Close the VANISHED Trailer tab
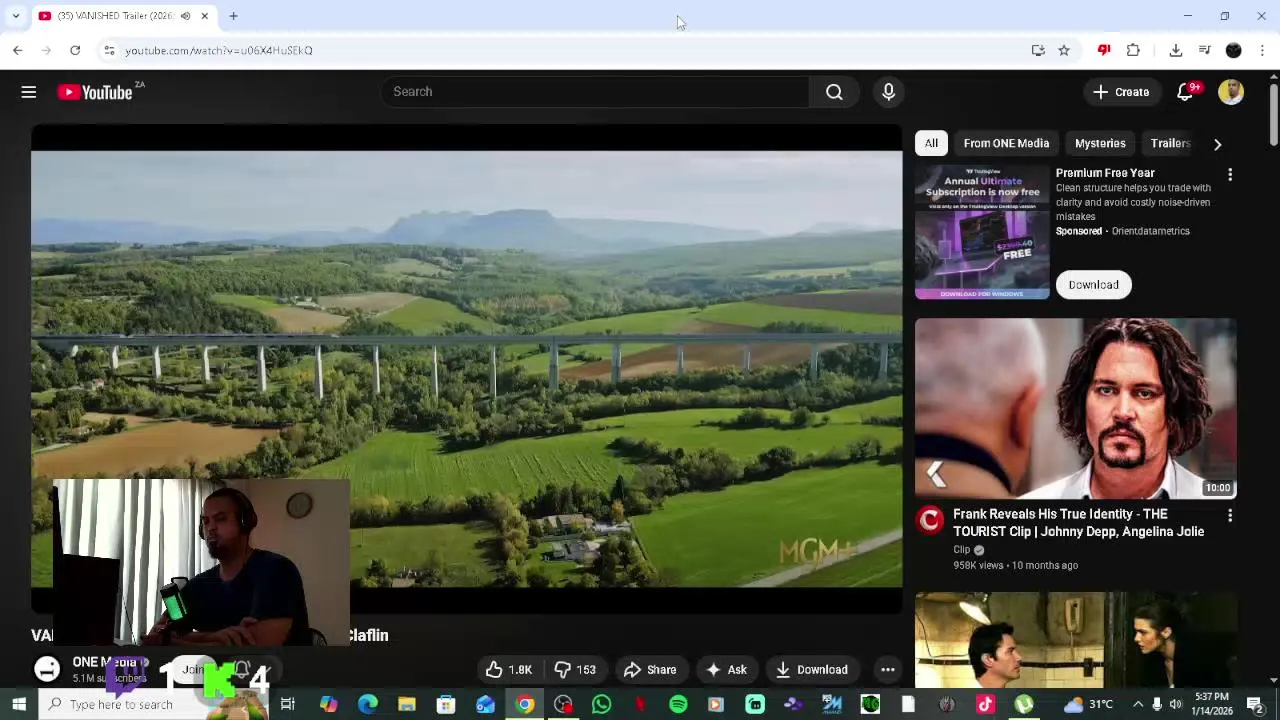The height and width of the screenshot is (720, 1280). (204, 16)
